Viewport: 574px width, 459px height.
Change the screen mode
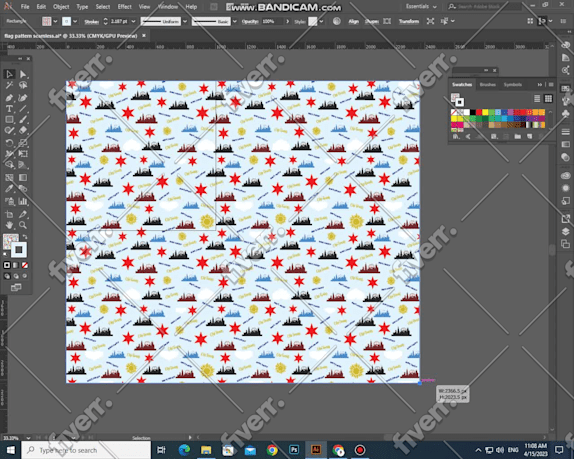tap(16, 288)
